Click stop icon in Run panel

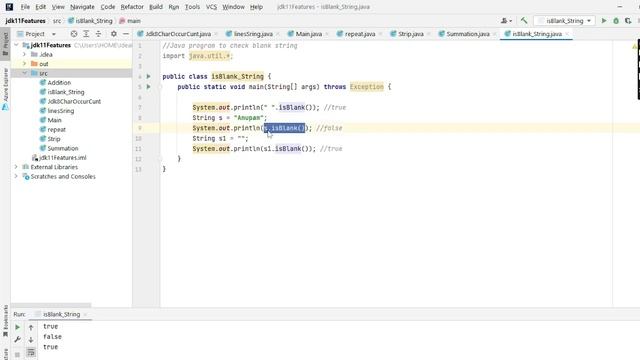pos(18,354)
